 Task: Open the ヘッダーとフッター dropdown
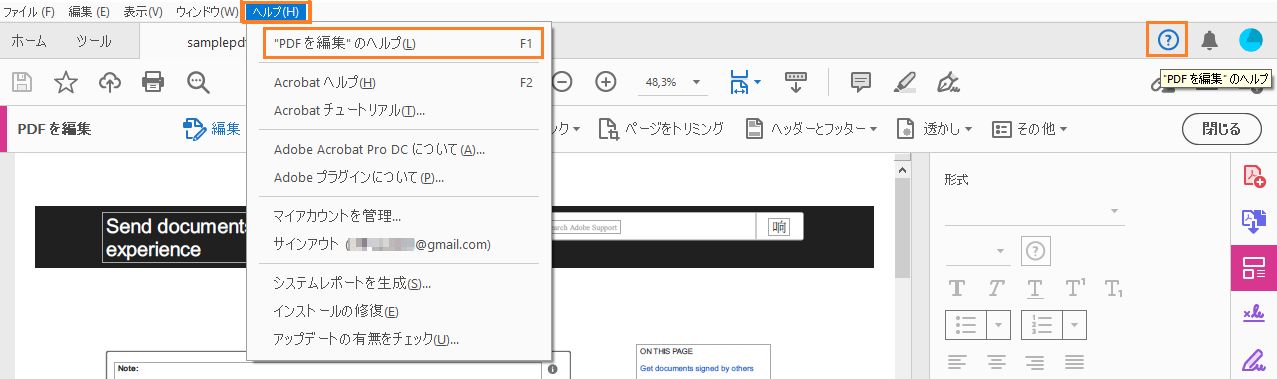pos(812,129)
